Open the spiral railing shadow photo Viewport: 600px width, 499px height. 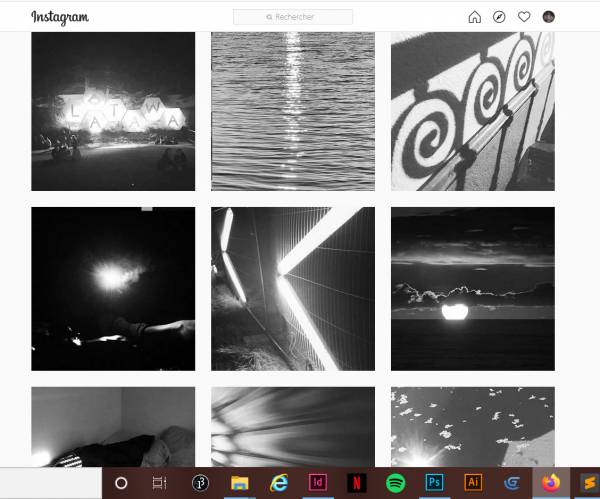click(472, 111)
